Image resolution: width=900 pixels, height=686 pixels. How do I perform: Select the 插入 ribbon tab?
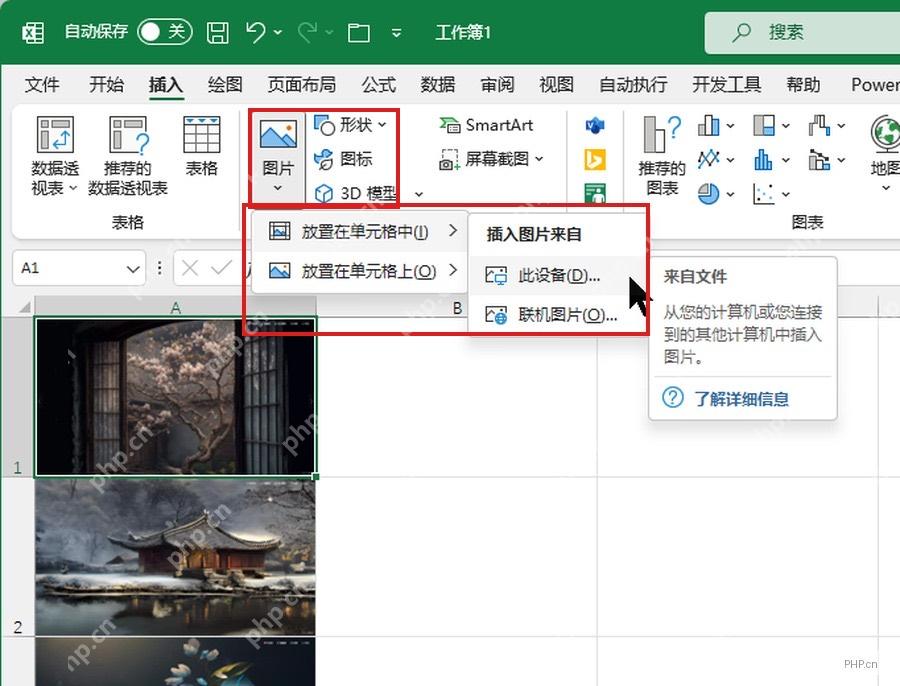[x=166, y=85]
